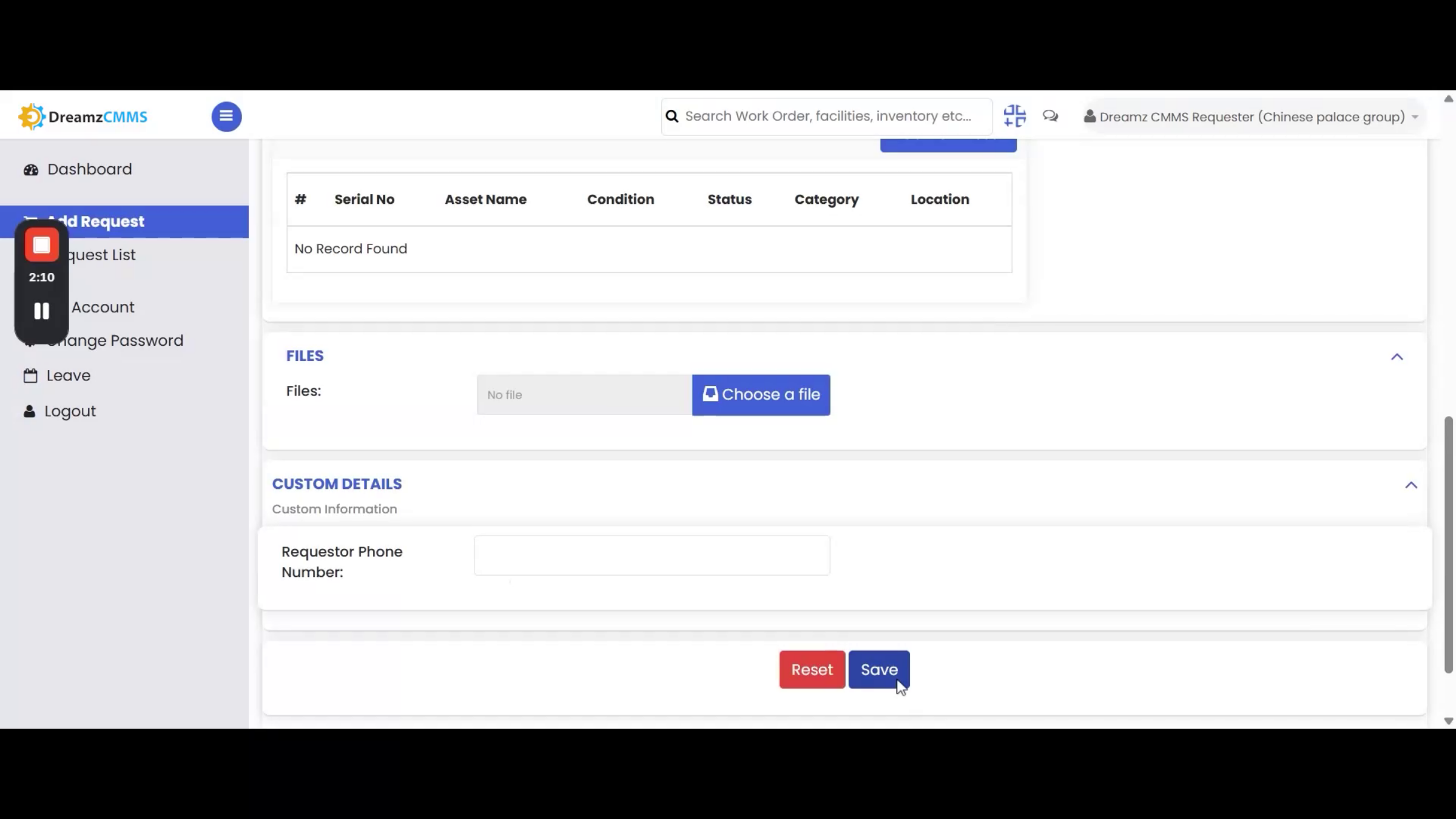Open the chat messages icon
Screen dimensions: 1456x819
click(x=1051, y=116)
